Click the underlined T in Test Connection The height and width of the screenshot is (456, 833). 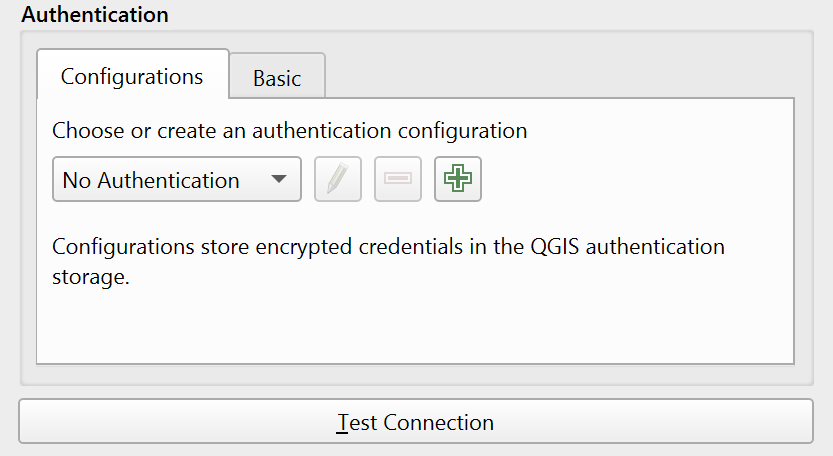pyautogui.click(x=343, y=422)
